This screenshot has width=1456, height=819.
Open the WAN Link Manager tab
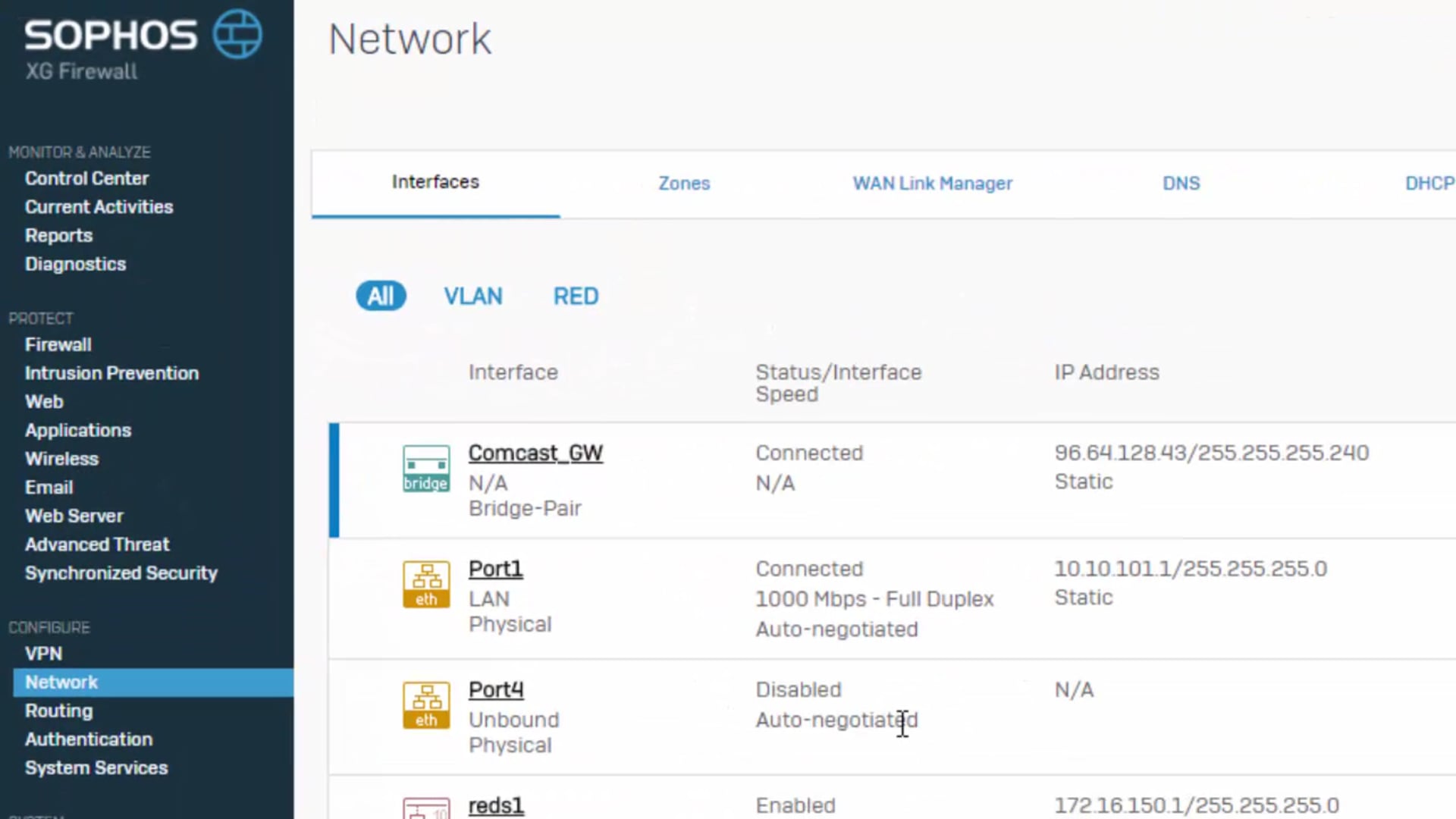click(x=932, y=184)
